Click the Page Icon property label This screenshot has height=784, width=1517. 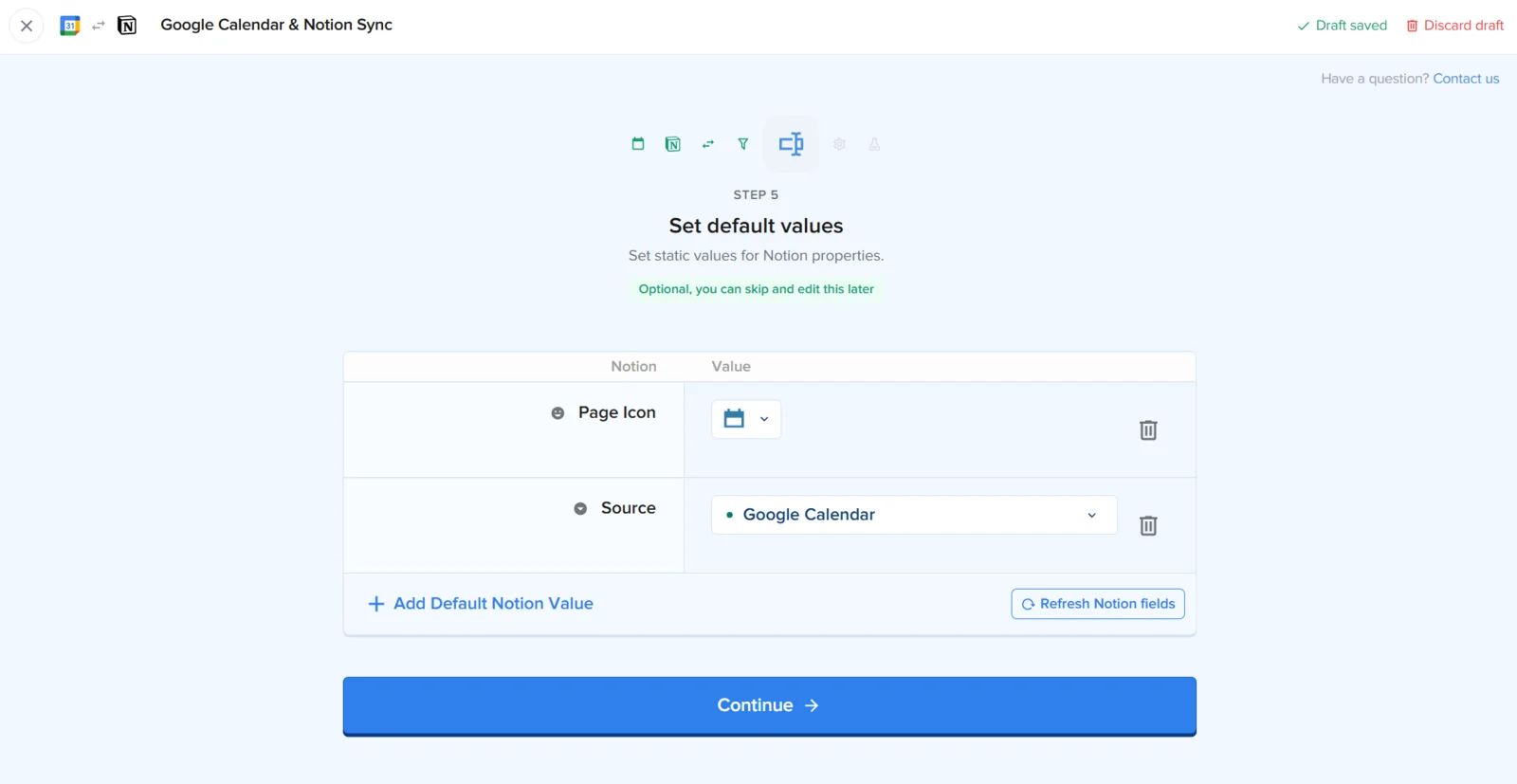[617, 412]
